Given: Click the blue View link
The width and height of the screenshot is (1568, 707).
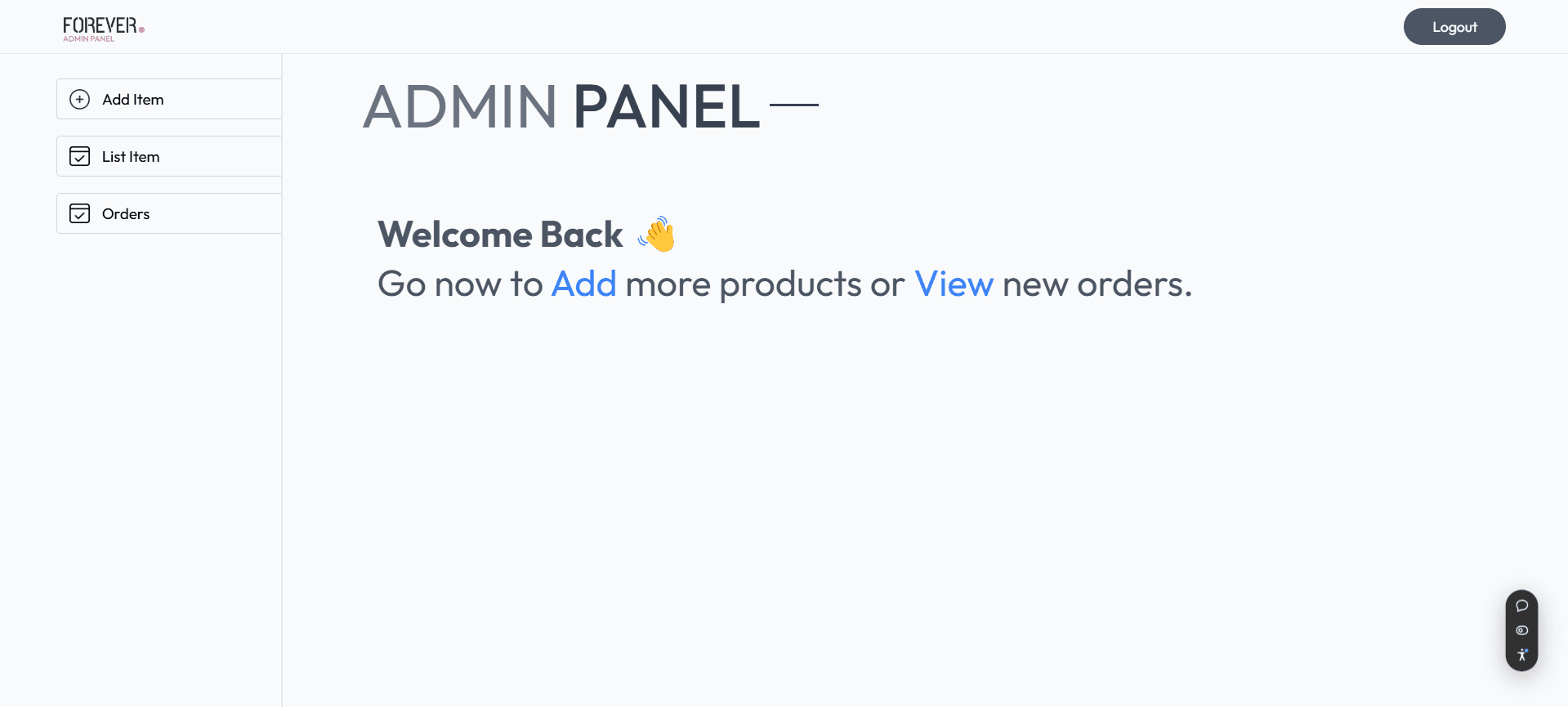Looking at the screenshot, I should pyautogui.click(x=954, y=284).
